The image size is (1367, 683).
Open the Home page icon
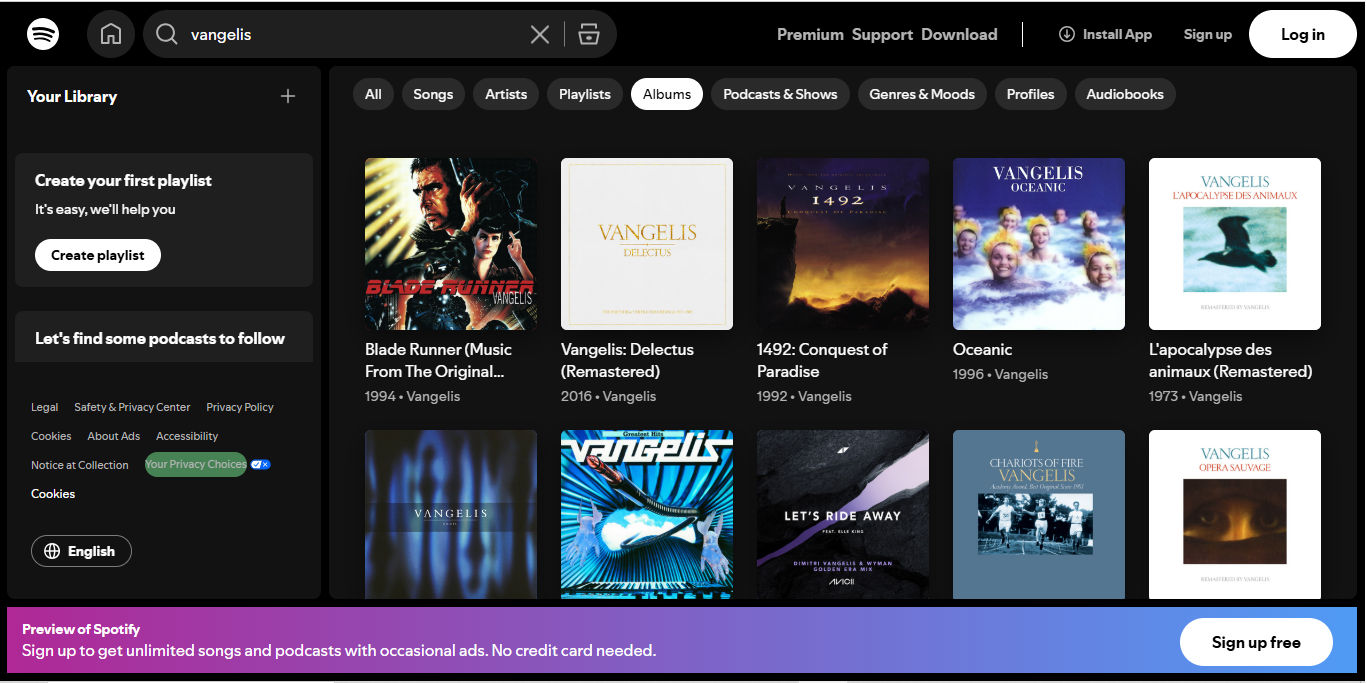click(x=110, y=33)
